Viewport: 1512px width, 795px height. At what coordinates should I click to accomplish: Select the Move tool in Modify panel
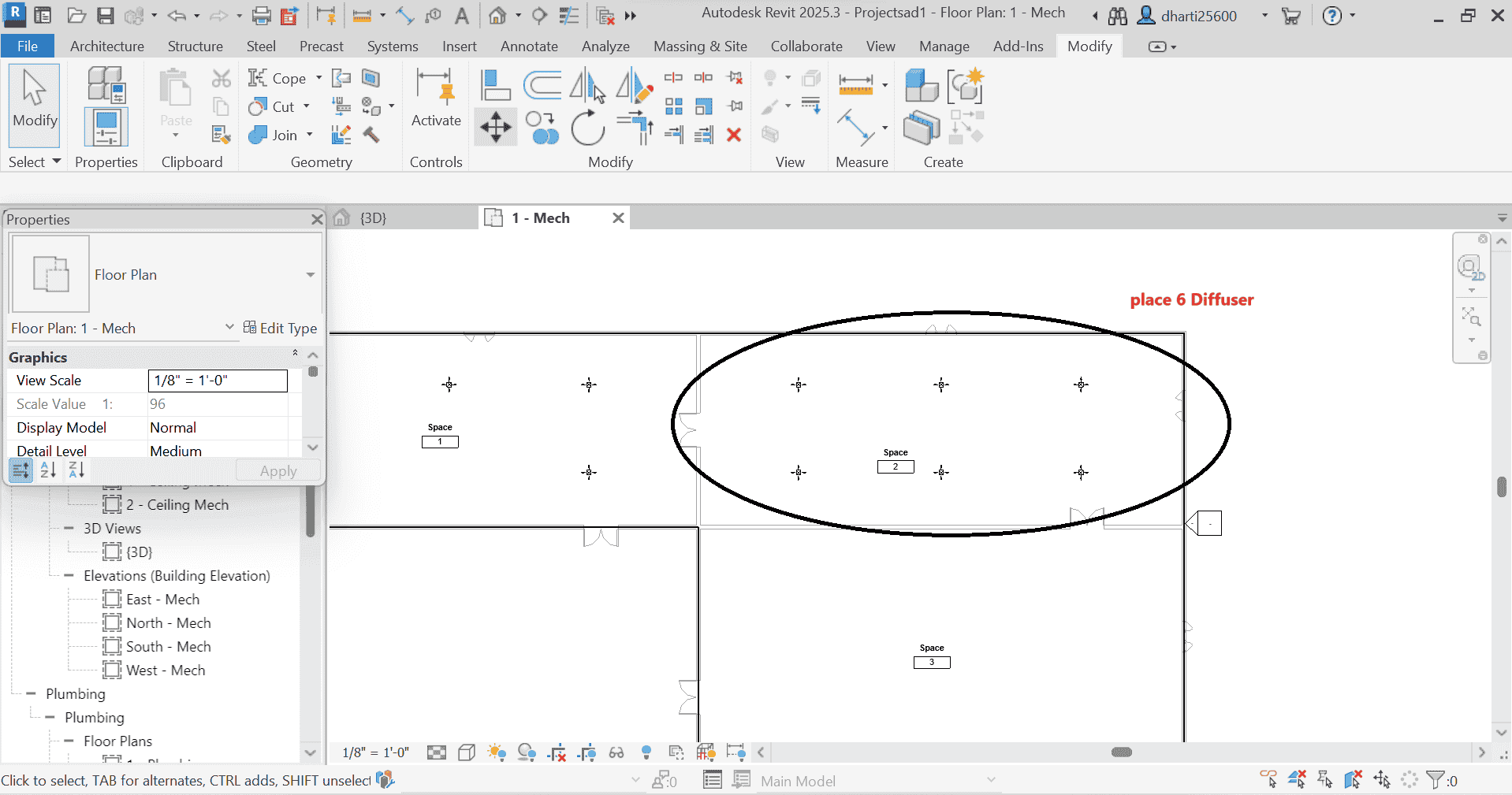(494, 126)
